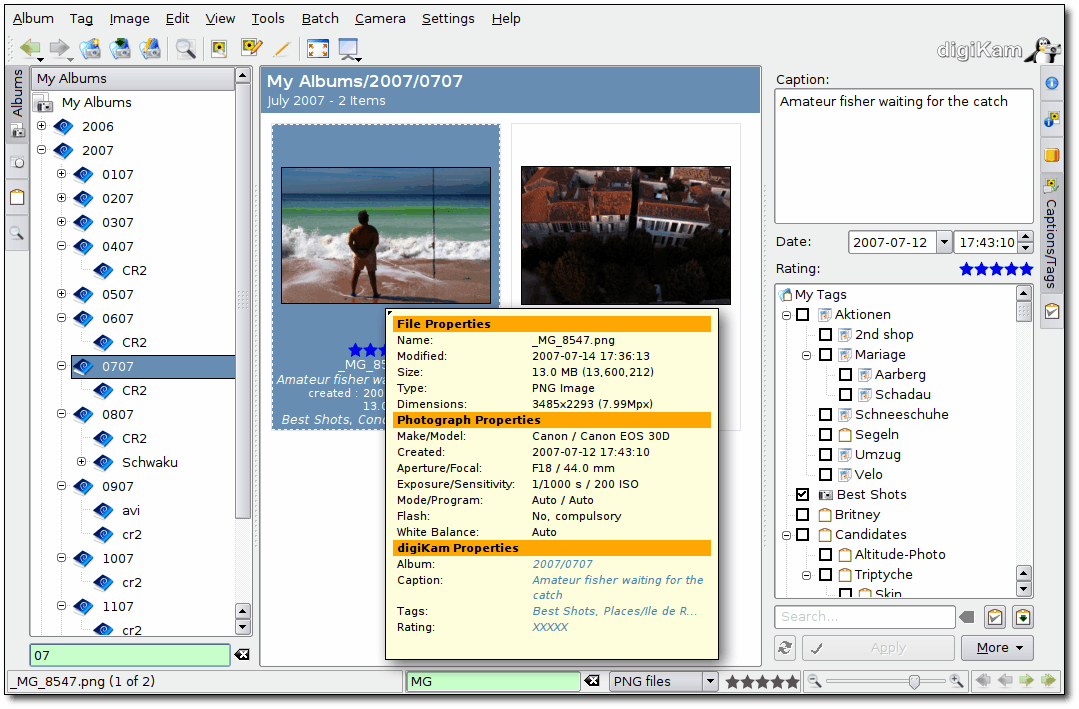The height and width of the screenshot is (709, 1079).
Task: Open the Dates sidebar tab icon
Action: [x=17, y=163]
